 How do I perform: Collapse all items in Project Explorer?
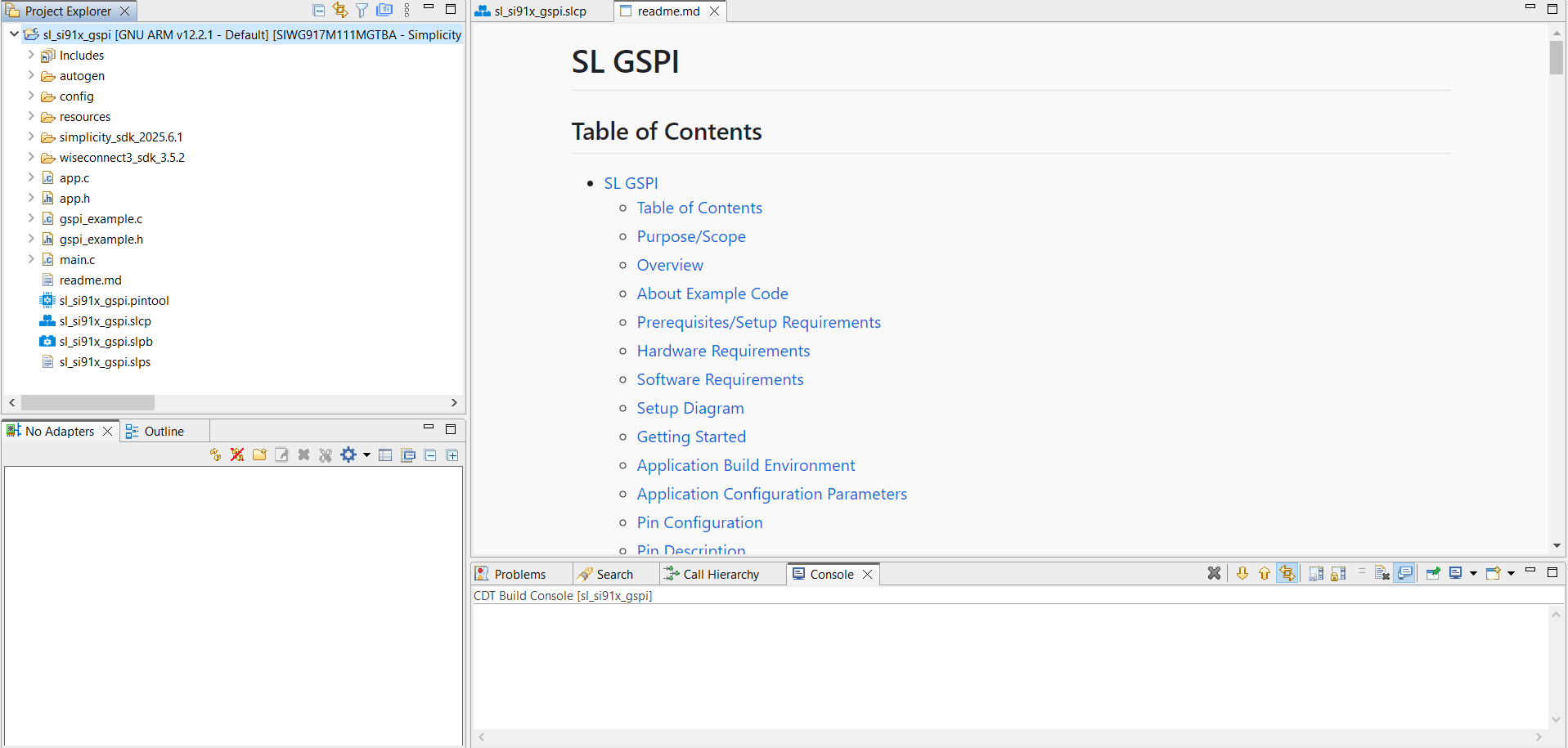click(318, 10)
